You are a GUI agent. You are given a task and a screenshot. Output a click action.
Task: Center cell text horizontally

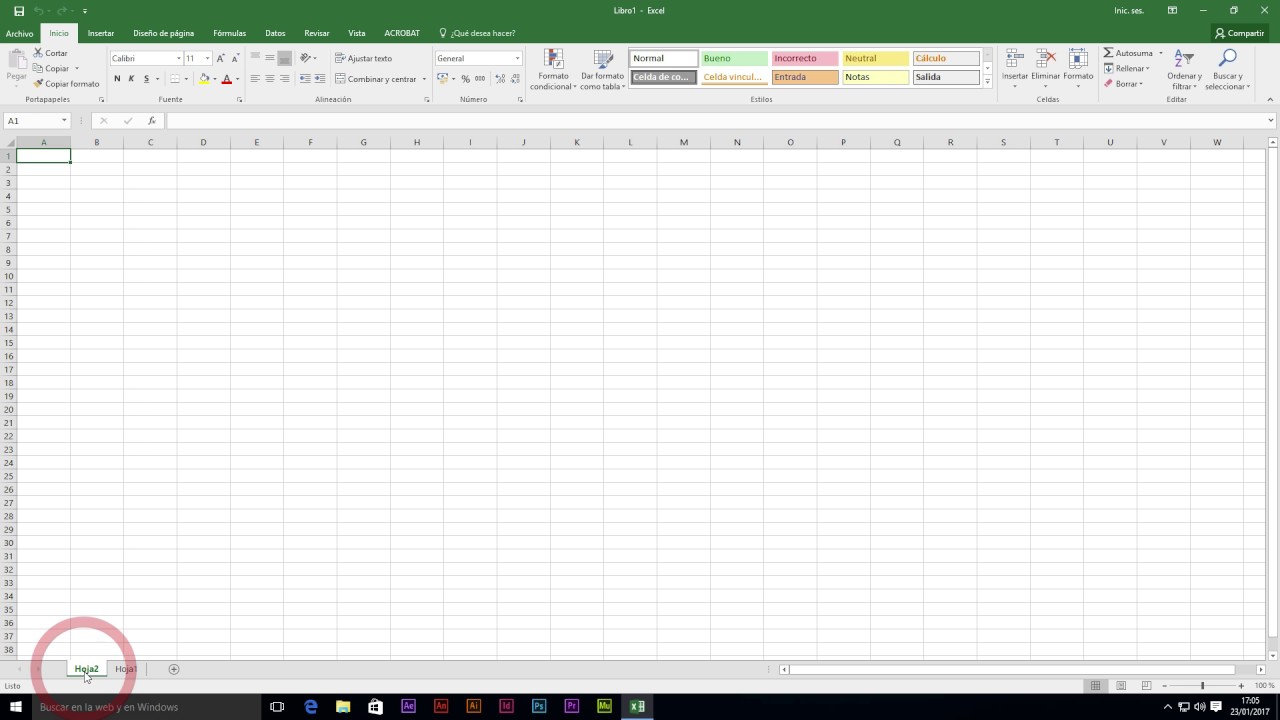pyautogui.click(x=270, y=79)
